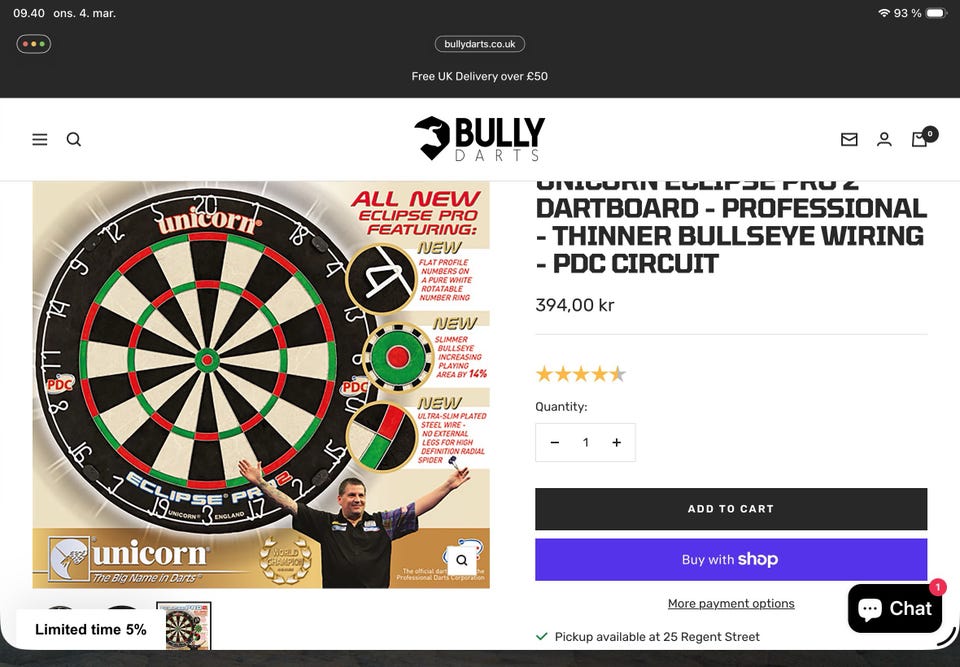960x667 pixels.
Task: Open the account login icon
Action: click(884, 140)
